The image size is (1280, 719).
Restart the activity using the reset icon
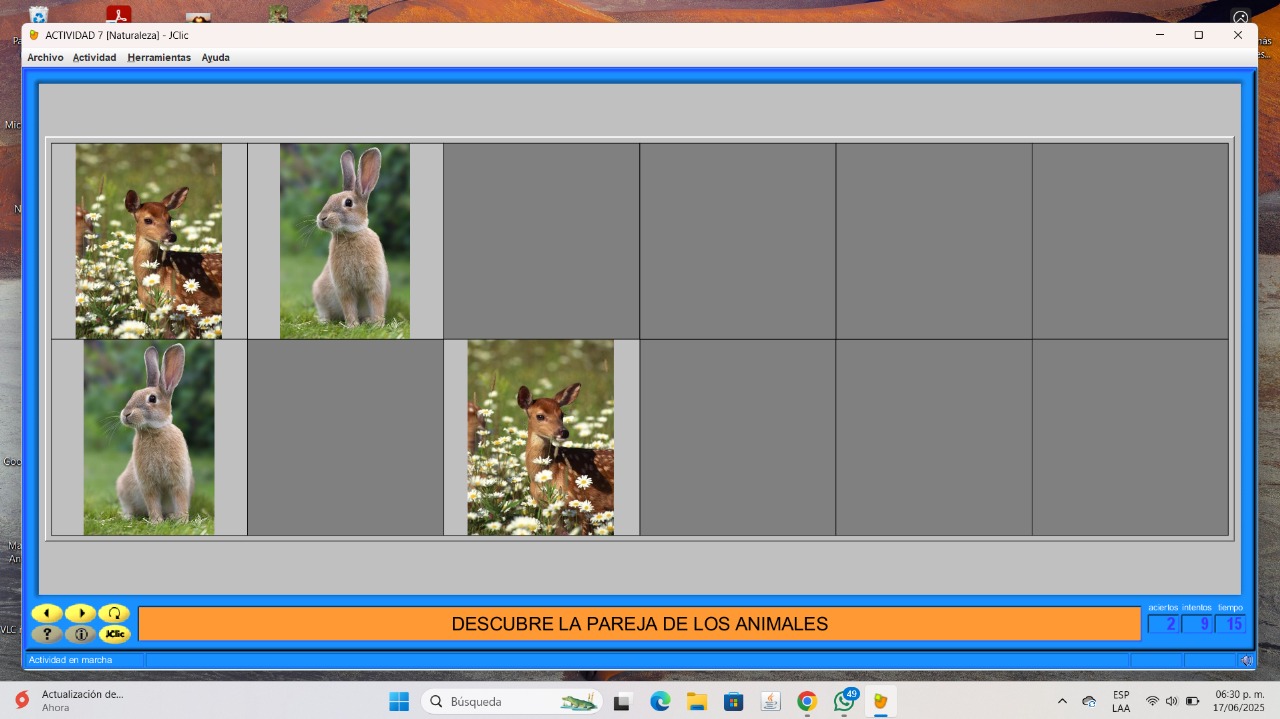[x=114, y=613]
